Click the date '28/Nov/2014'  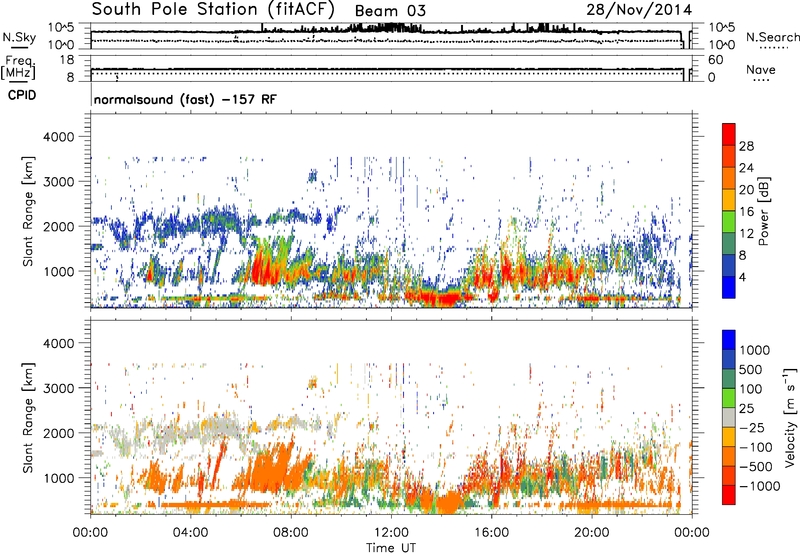(639, 10)
